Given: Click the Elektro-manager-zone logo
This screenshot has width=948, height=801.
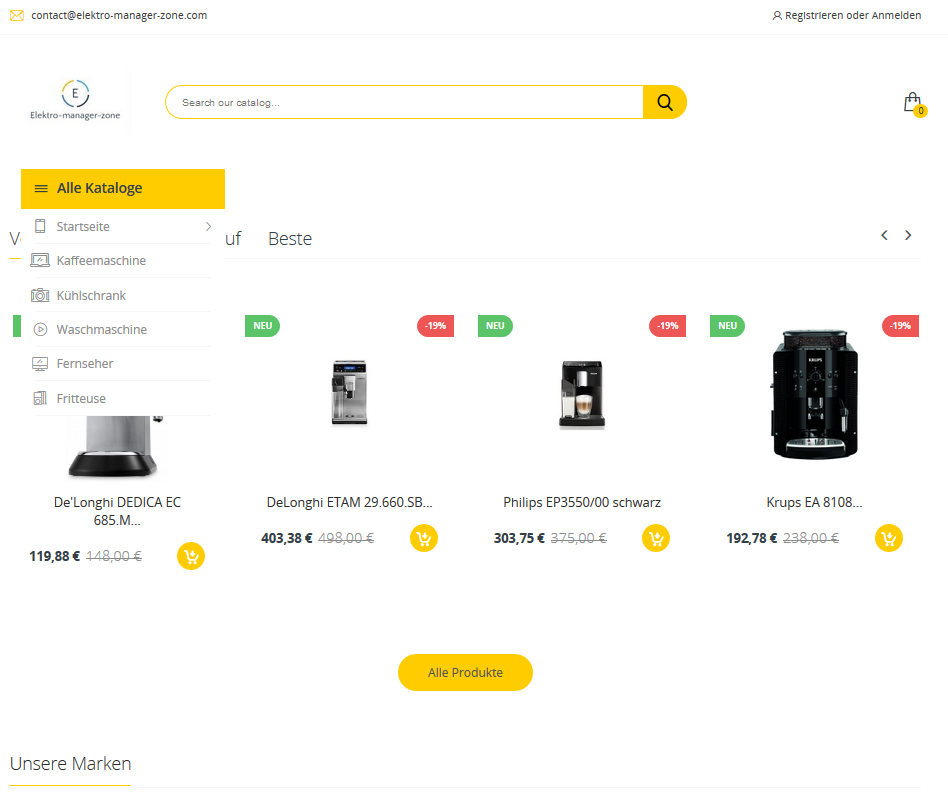Looking at the screenshot, I should [75, 100].
